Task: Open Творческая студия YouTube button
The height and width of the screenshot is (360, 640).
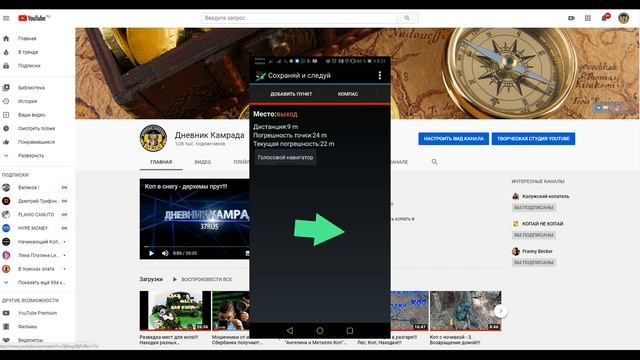Action: 533,138
